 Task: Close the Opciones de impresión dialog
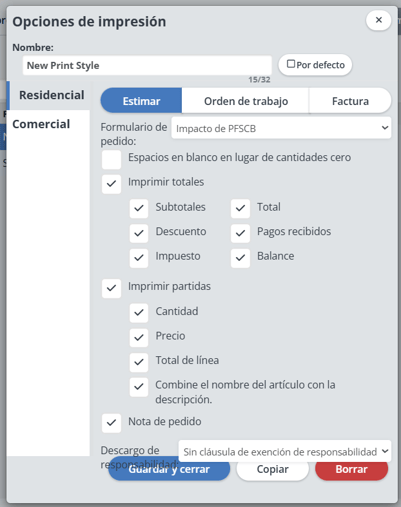(378, 20)
